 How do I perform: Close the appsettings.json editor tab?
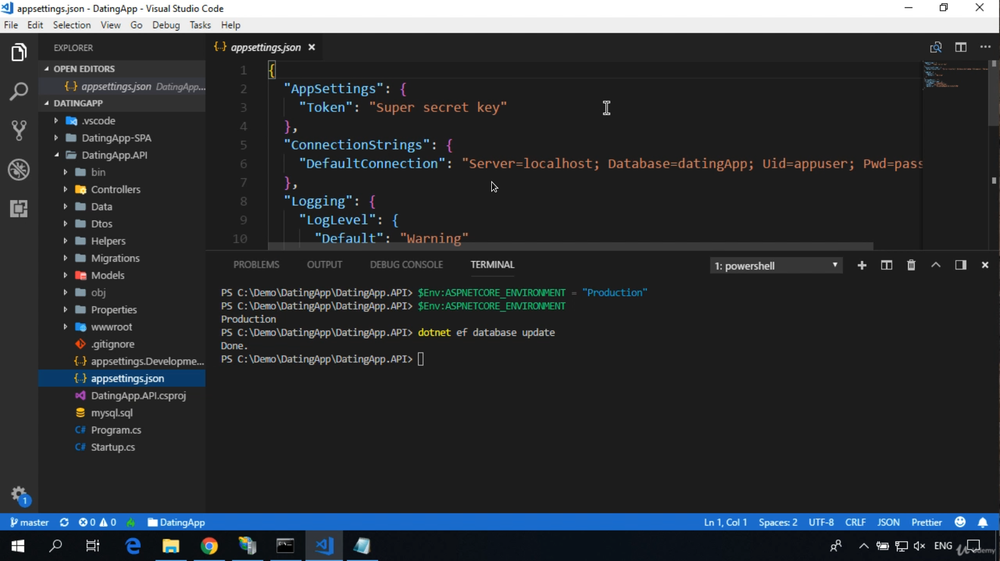pos(312,47)
